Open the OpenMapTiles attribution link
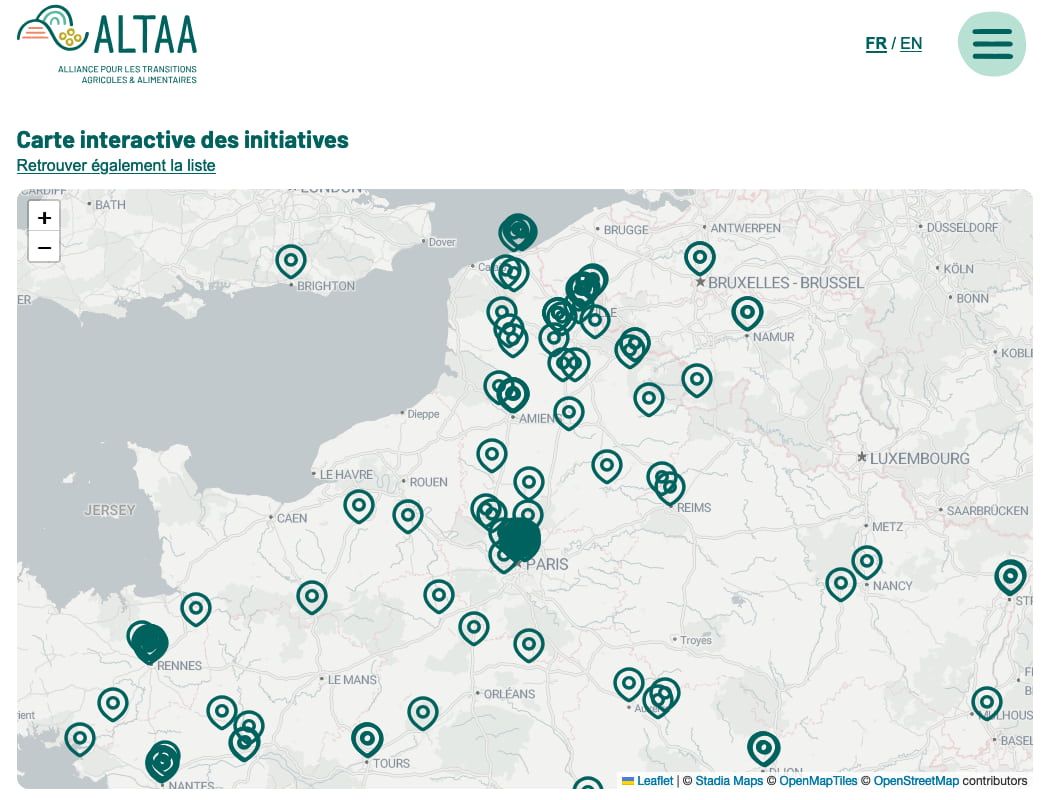The image size is (1061, 800). coord(818,781)
